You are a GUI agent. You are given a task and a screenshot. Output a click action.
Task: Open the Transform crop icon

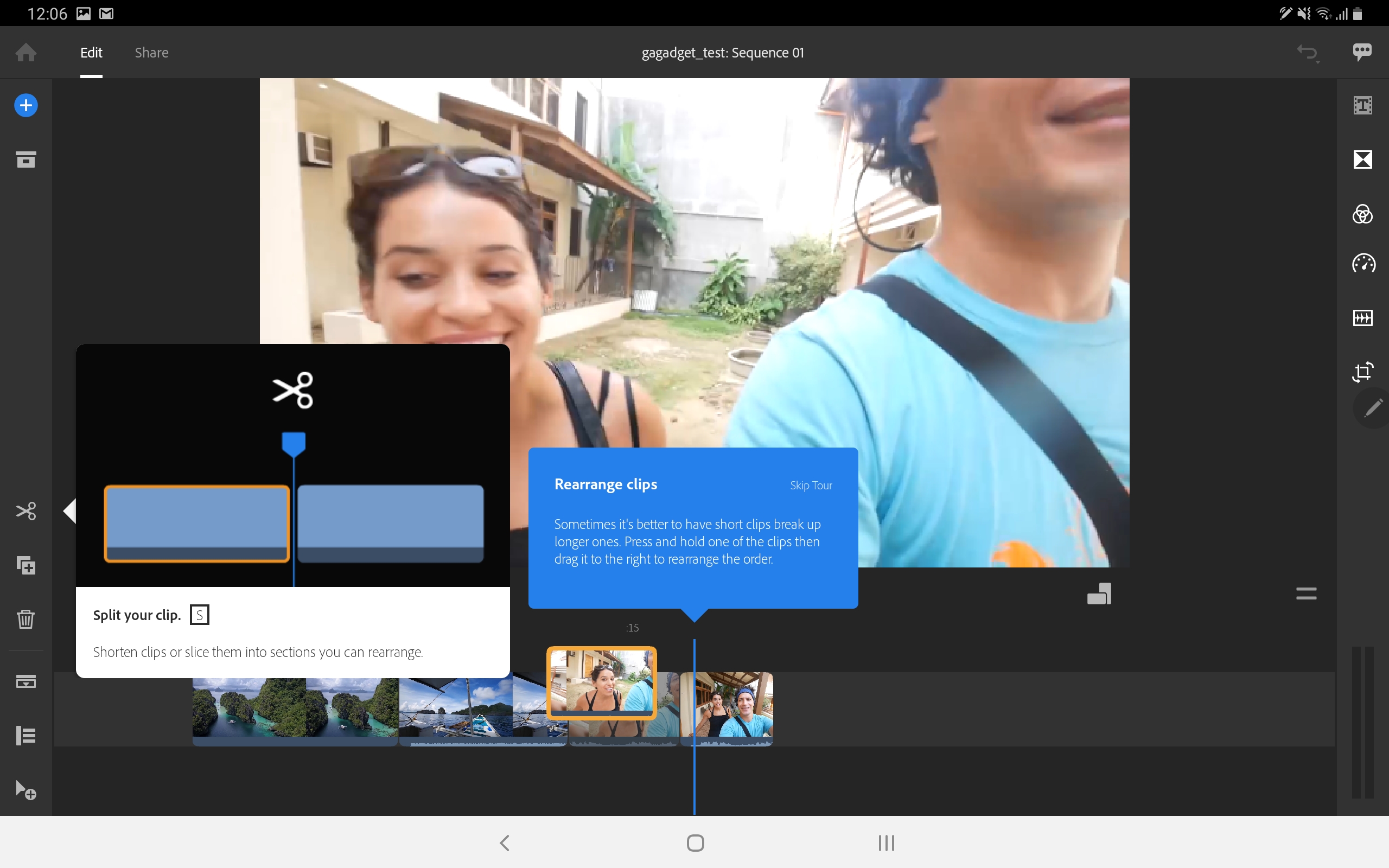(1362, 372)
